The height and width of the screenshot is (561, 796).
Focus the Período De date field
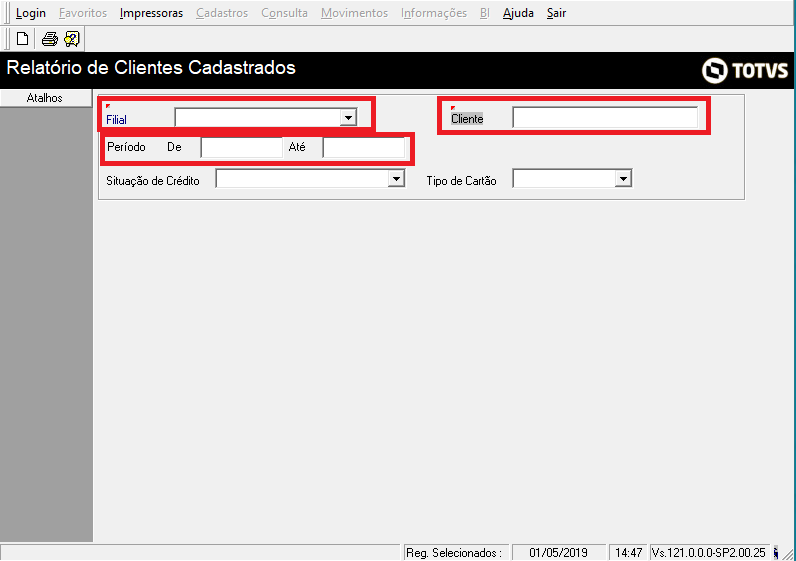pyautogui.click(x=242, y=148)
